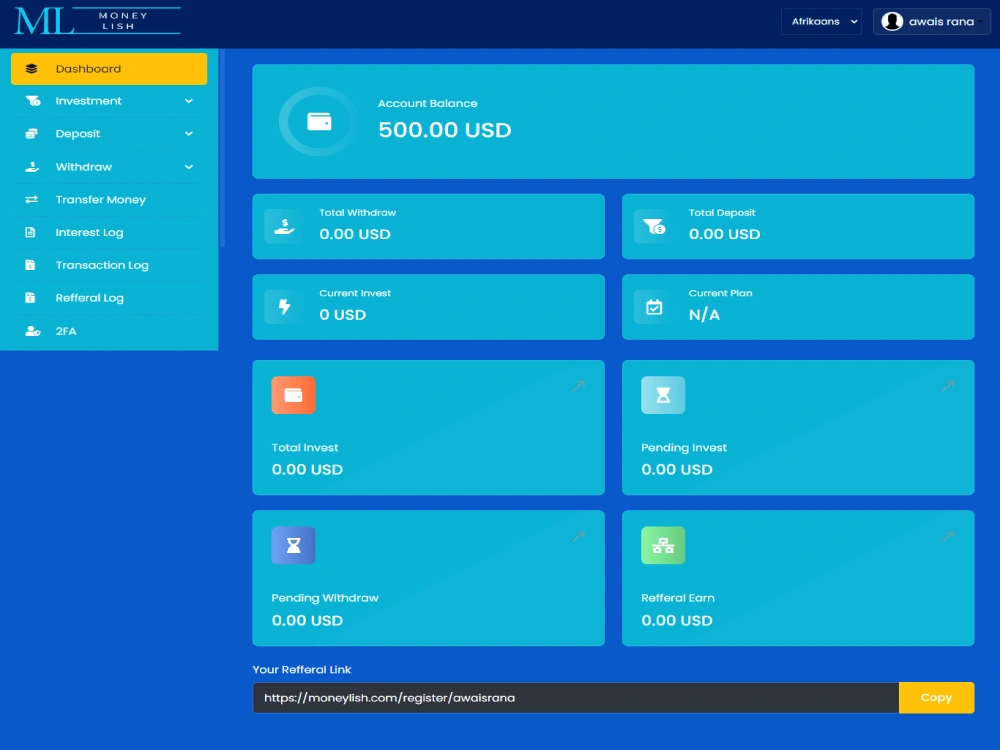Screen dimensions: 1000x750
Task: Click the Total Withdraw 0.00 USD value
Action: point(355,234)
